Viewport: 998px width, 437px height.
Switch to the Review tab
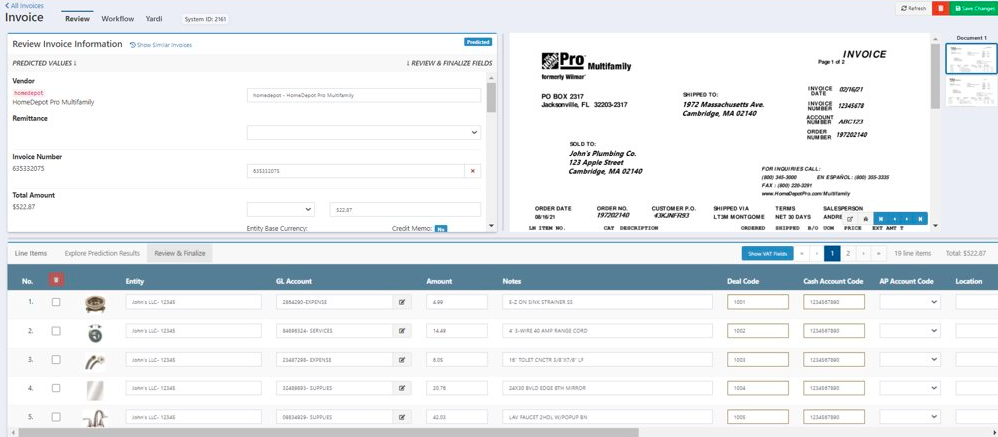click(x=78, y=18)
